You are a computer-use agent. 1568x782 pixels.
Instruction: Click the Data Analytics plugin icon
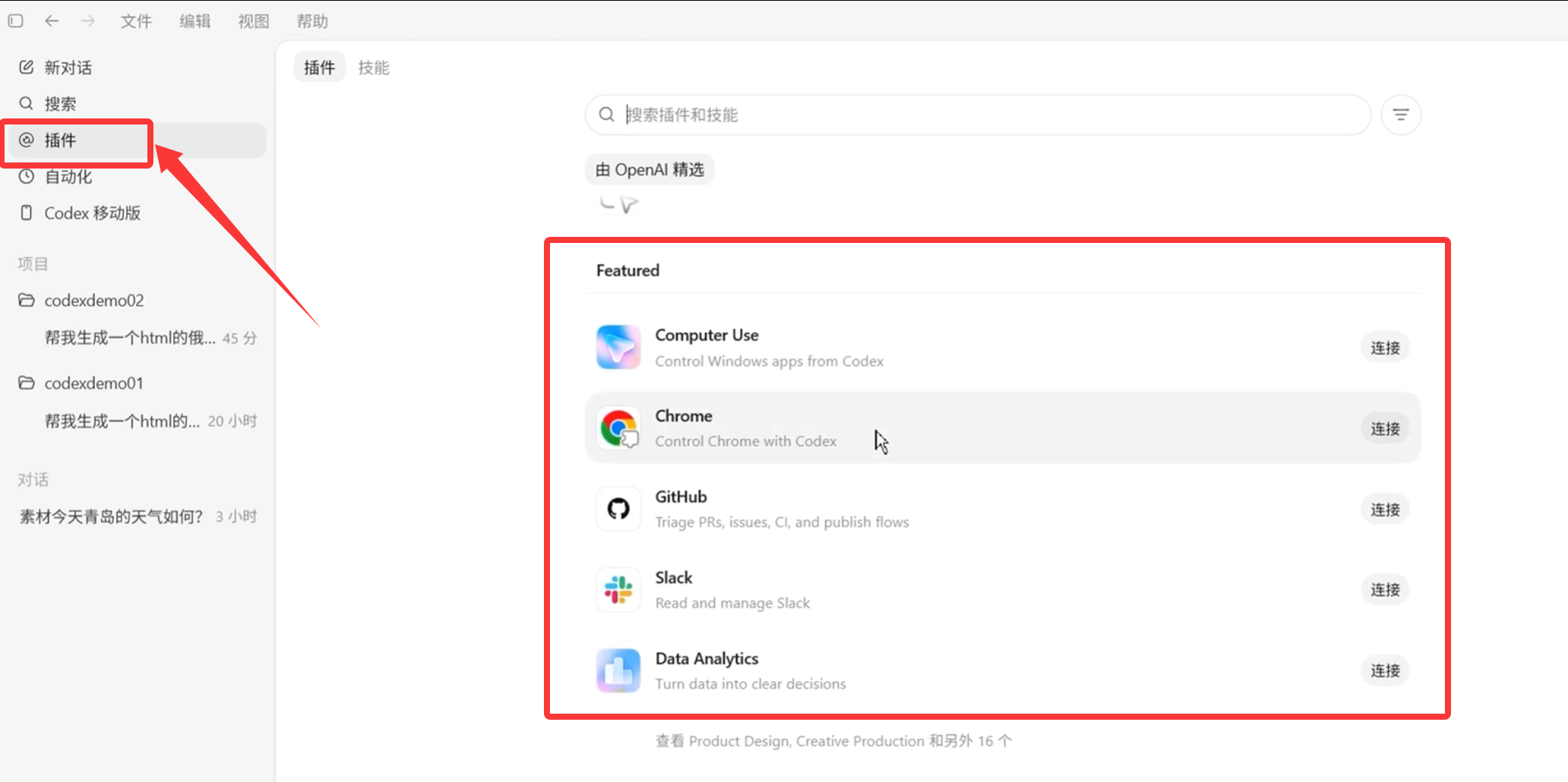(618, 670)
